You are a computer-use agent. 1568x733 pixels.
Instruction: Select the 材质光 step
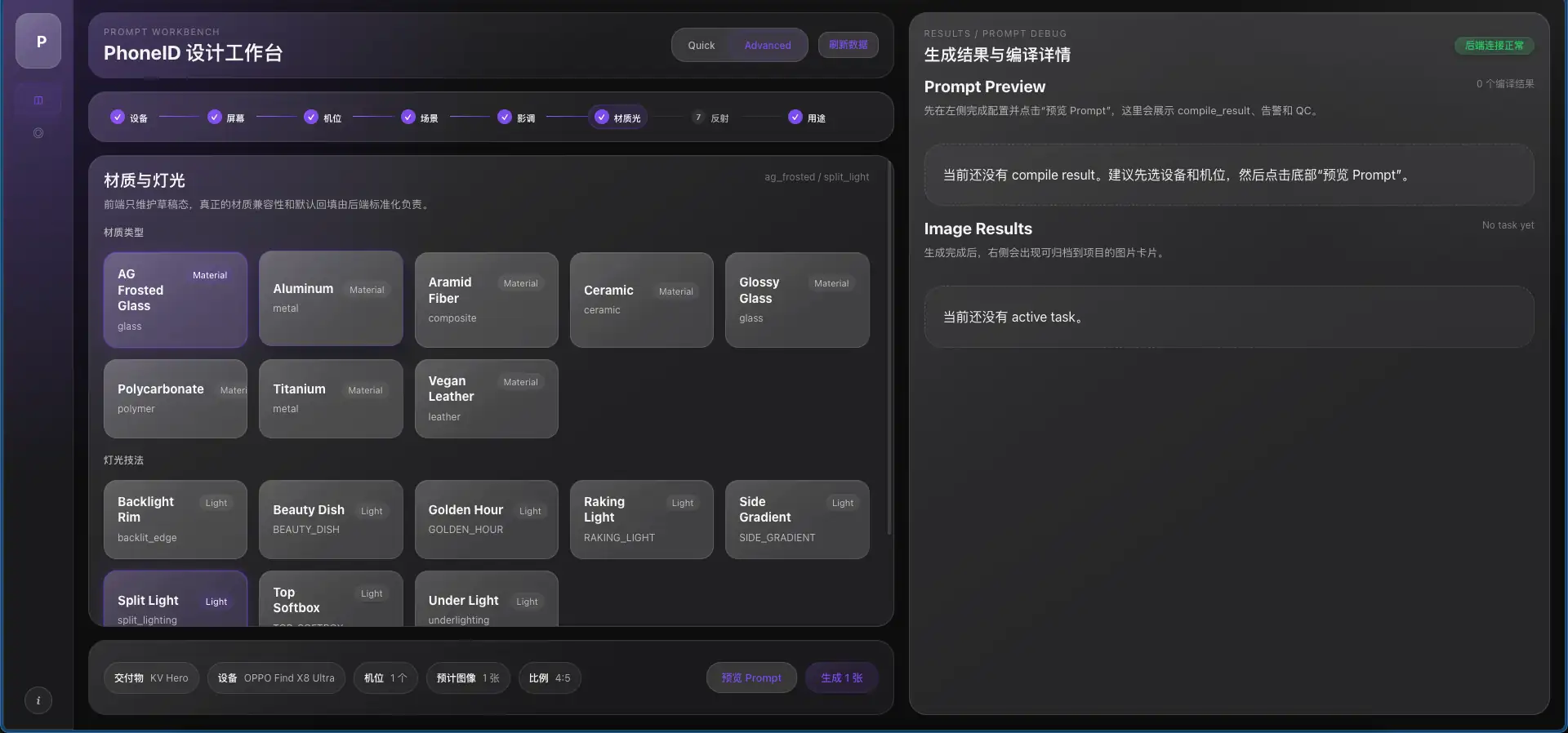point(618,118)
